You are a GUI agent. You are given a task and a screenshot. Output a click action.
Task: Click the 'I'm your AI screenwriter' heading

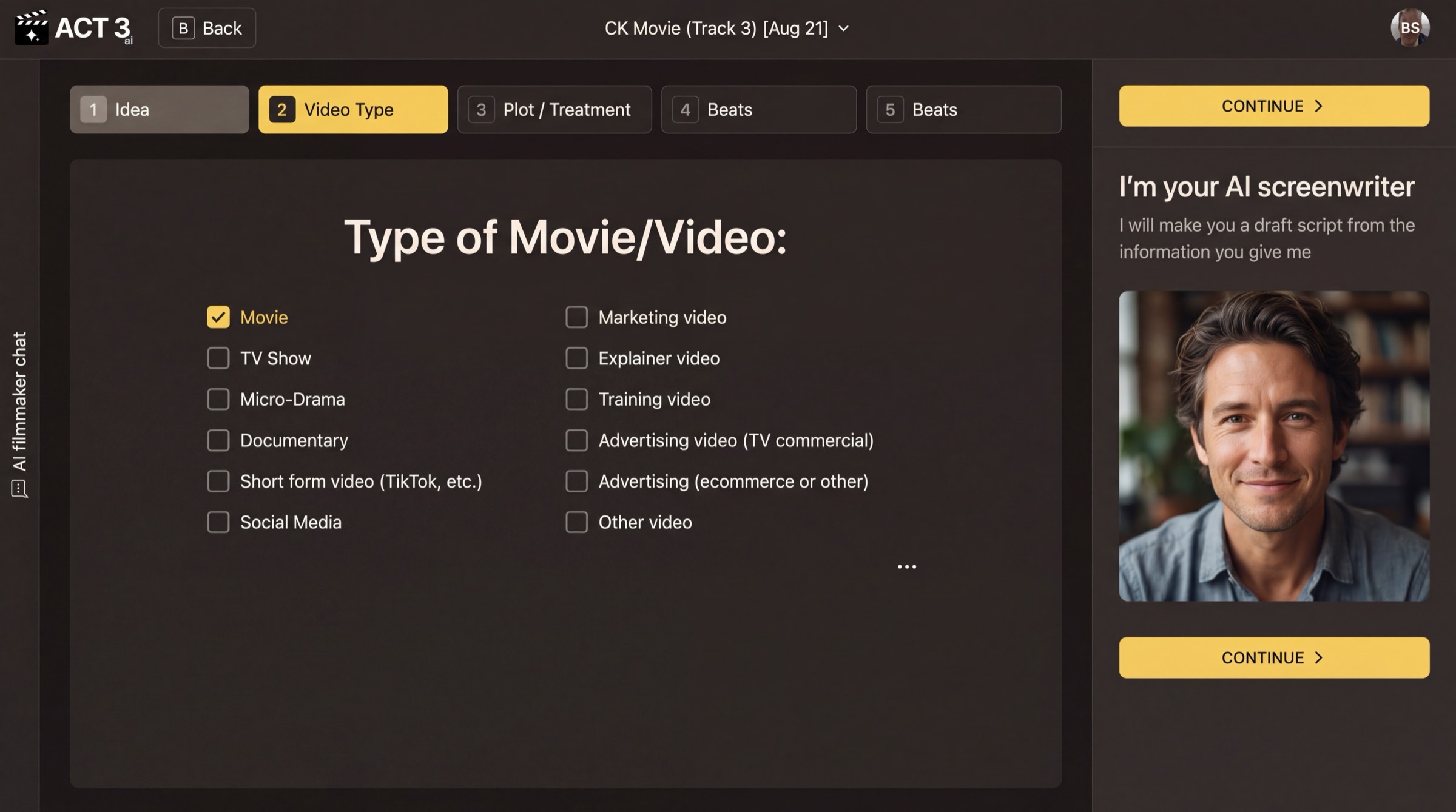click(1267, 186)
